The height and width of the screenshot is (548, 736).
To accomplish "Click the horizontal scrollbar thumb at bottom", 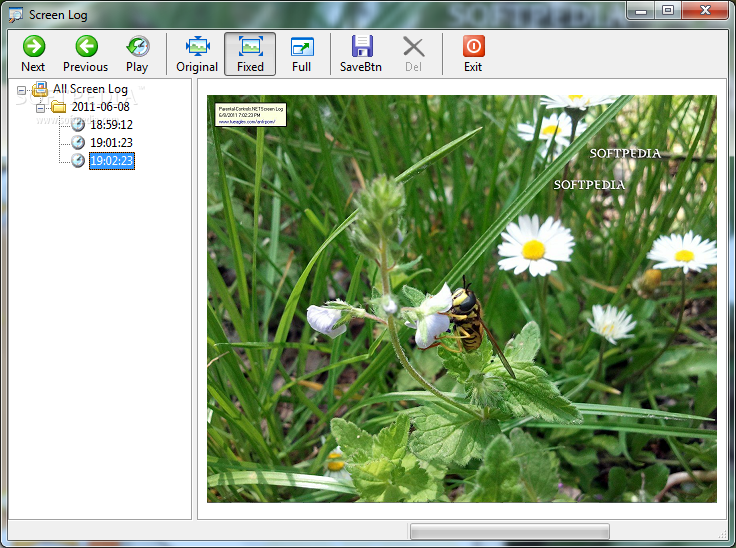I will coord(510,531).
